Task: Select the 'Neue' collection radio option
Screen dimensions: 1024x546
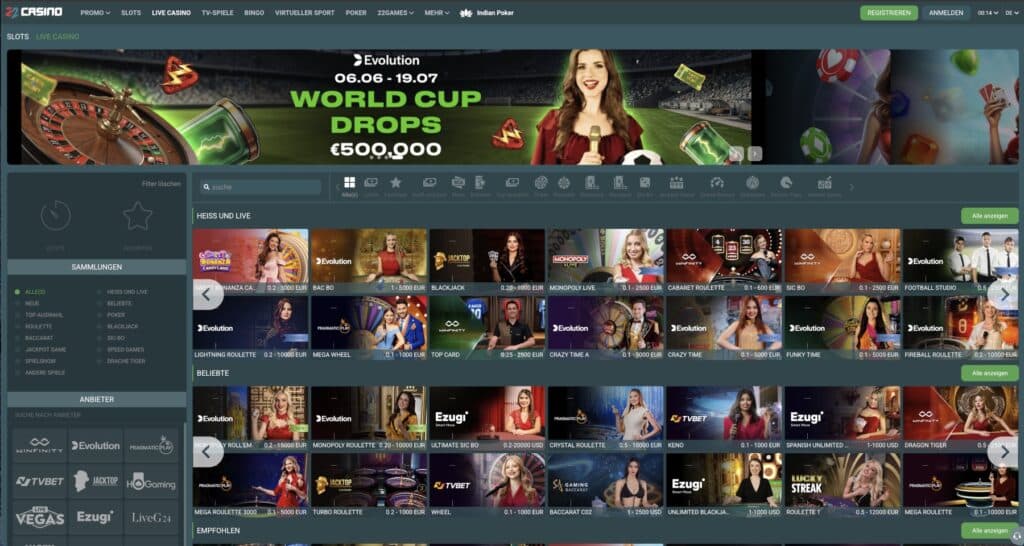Action: pos(27,304)
